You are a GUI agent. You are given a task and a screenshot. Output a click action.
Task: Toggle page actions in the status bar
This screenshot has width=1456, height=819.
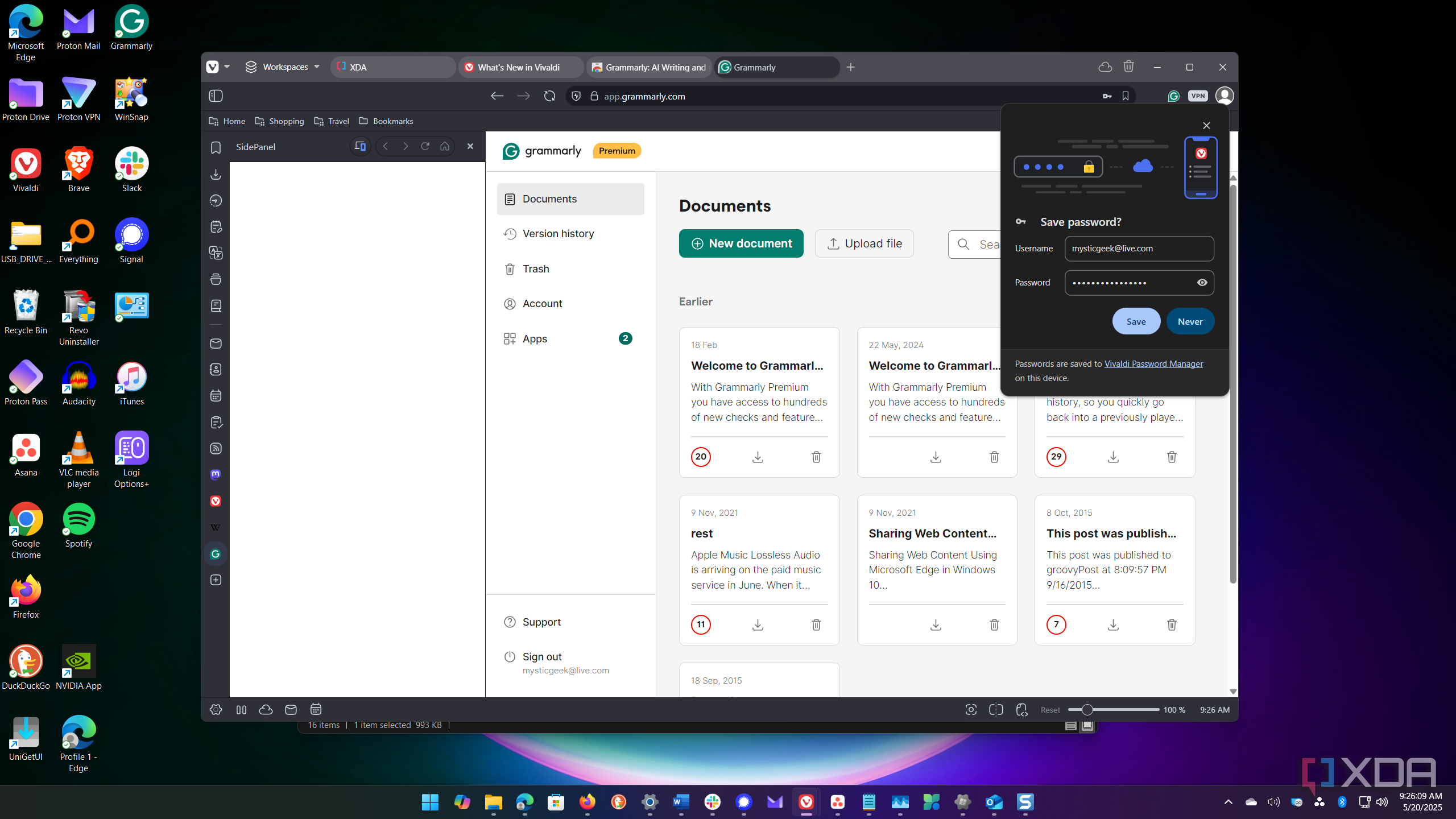(1021, 710)
